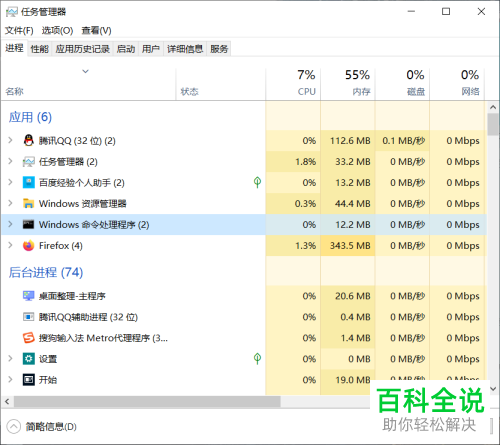The width and height of the screenshot is (500, 445).
Task: Open the 查看(V) menu
Action: (96, 31)
